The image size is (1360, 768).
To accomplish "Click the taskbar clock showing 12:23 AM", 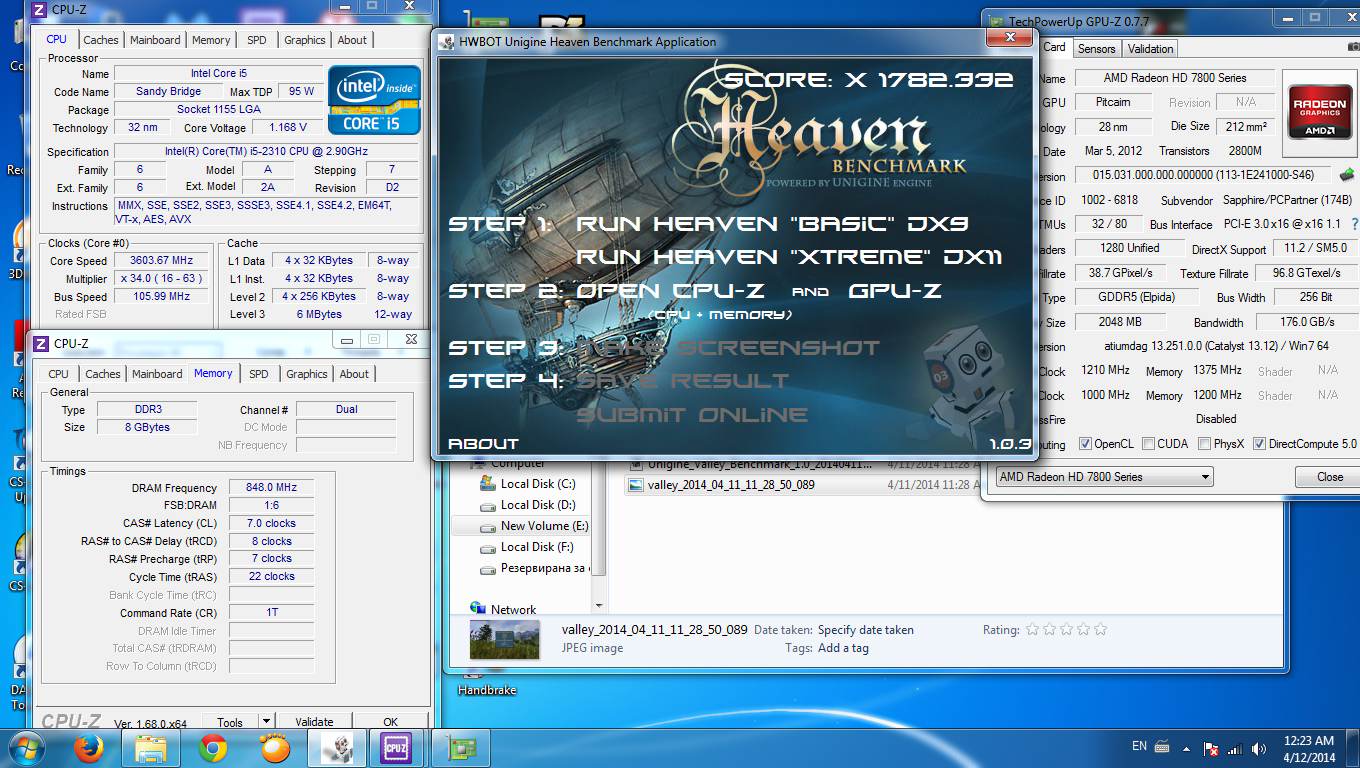I will pyautogui.click(x=1309, y=748).
